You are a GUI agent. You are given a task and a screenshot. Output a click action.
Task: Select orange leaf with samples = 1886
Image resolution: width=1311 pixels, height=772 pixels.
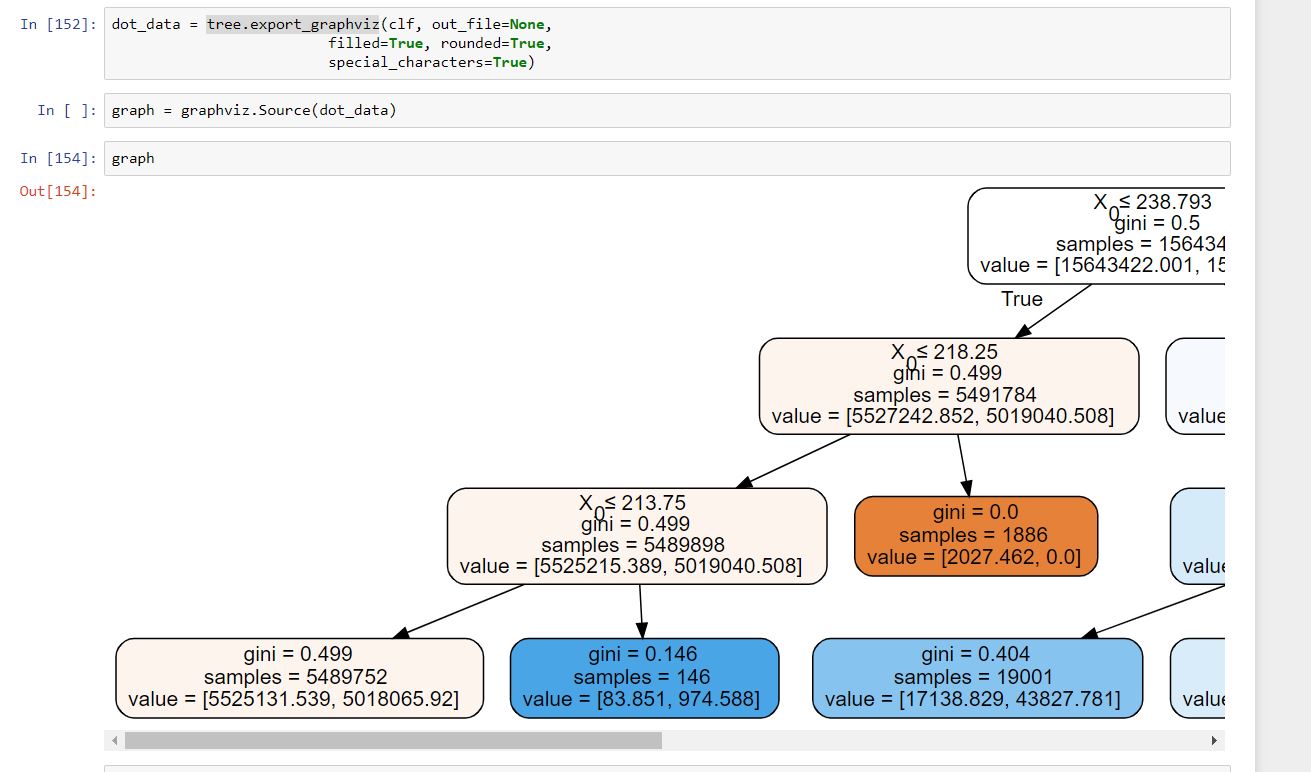(976, 536)
